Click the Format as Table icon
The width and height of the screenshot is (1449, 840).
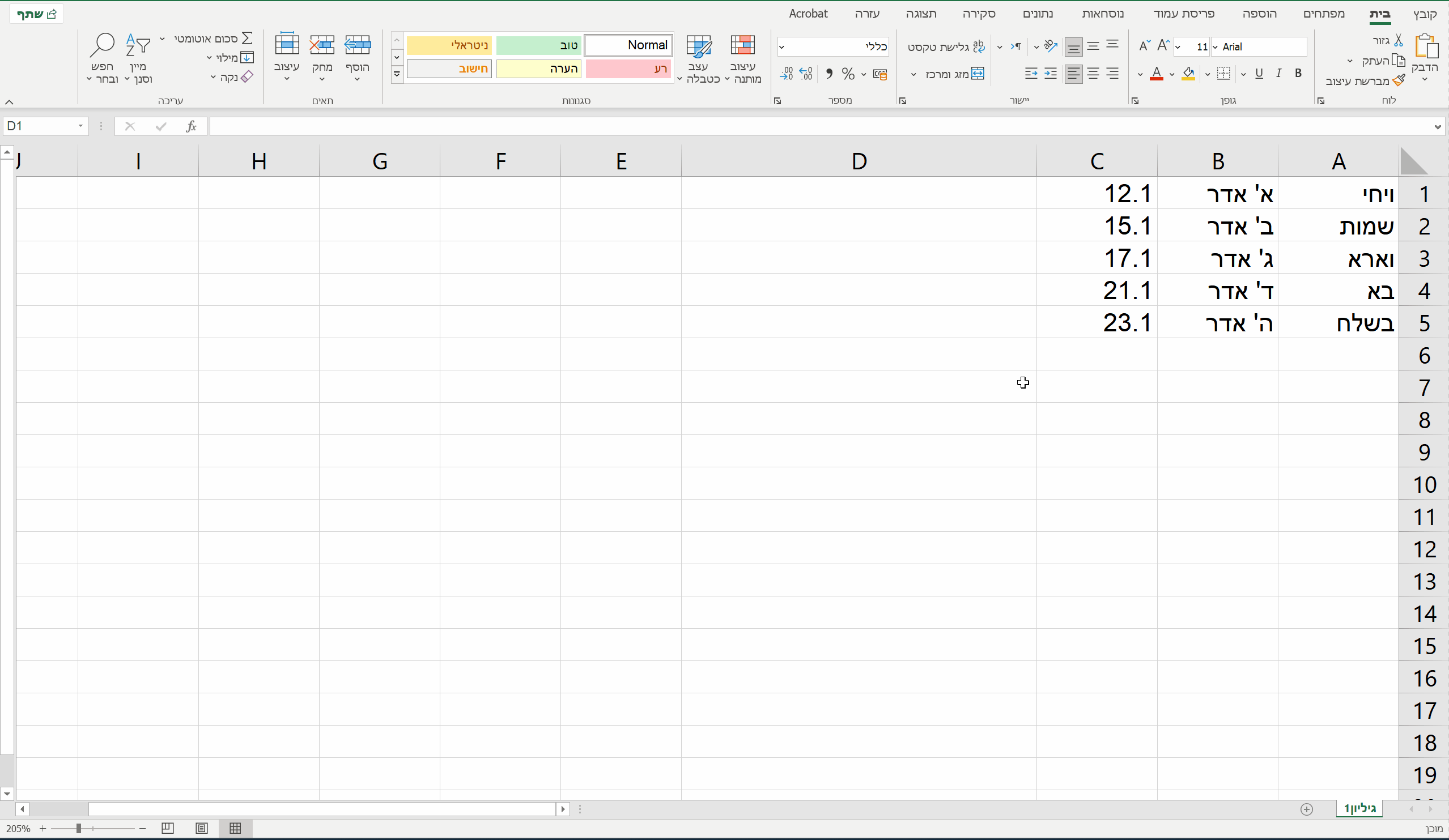coord(699,46)
